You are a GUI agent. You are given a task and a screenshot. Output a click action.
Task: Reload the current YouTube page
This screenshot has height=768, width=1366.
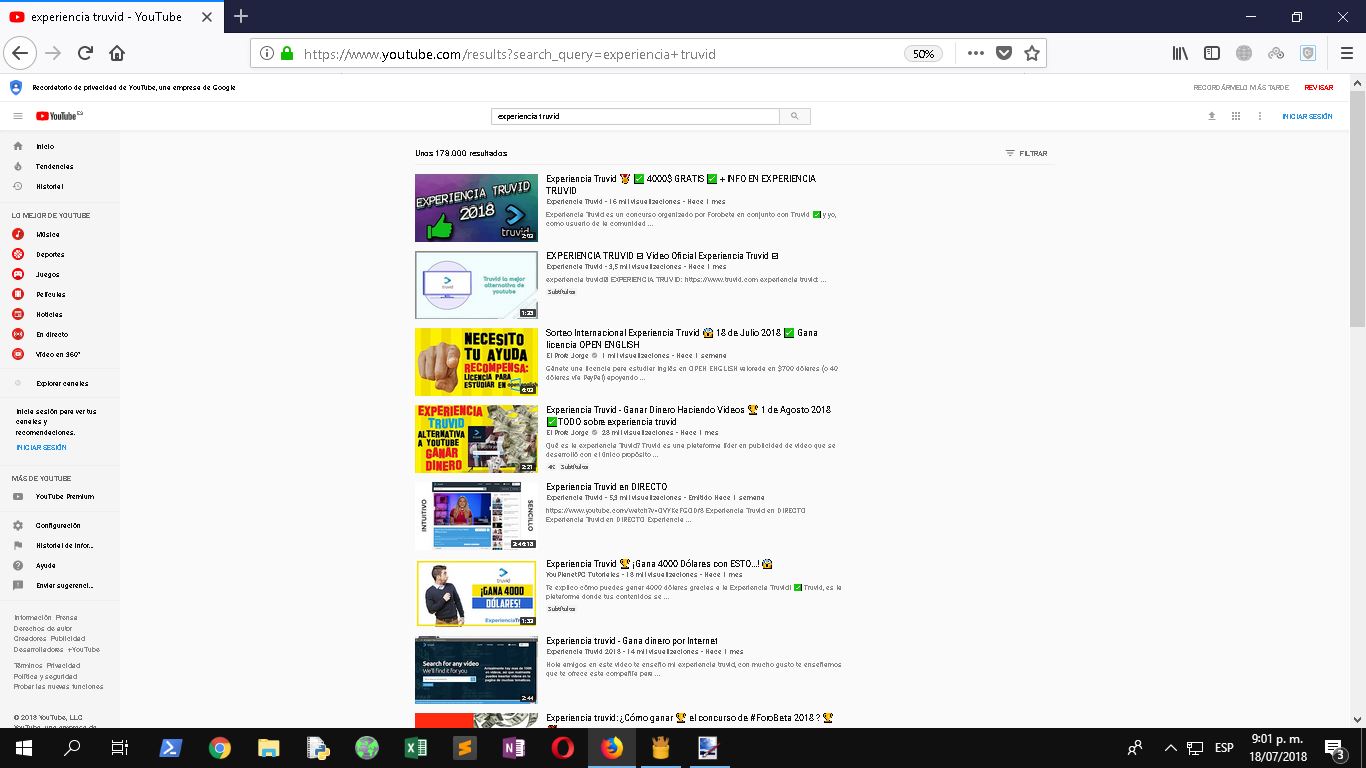[85, 53]
